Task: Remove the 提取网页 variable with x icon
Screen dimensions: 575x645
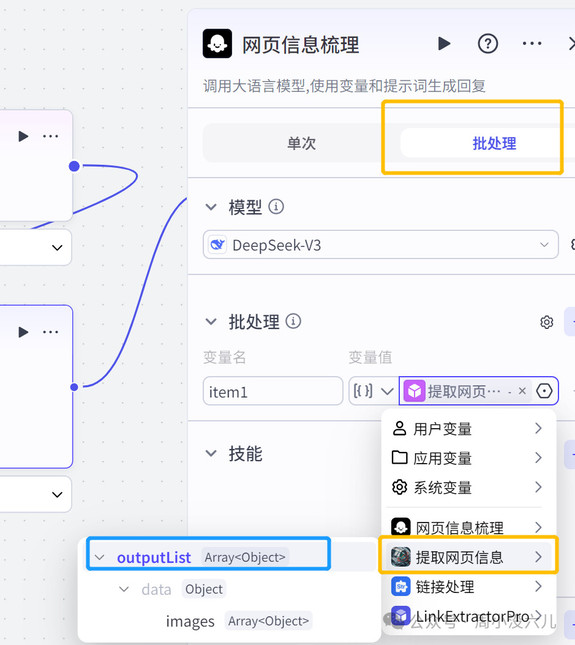Action: [x=522, y=391]
